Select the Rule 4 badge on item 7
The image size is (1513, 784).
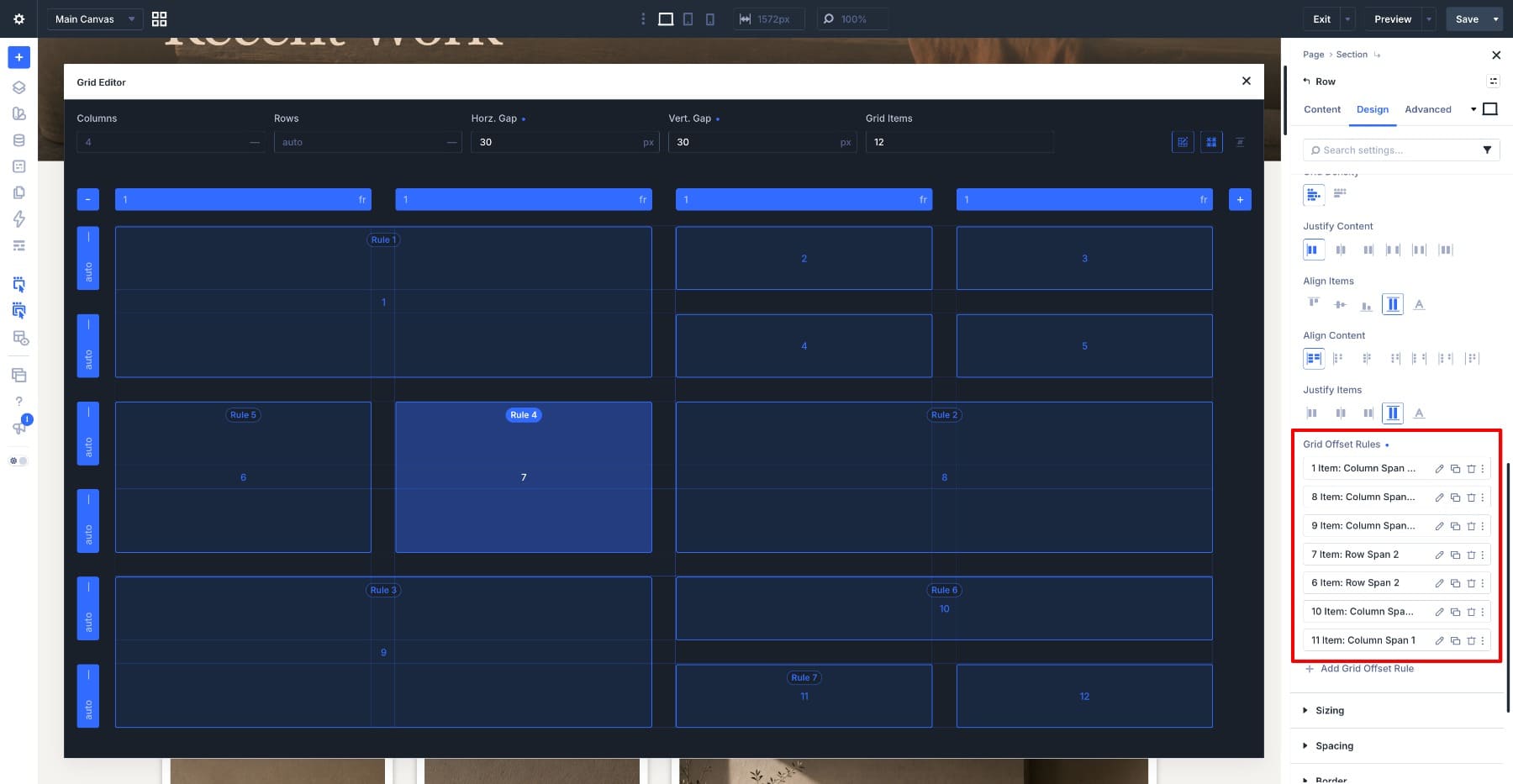[x=524, y=415]
